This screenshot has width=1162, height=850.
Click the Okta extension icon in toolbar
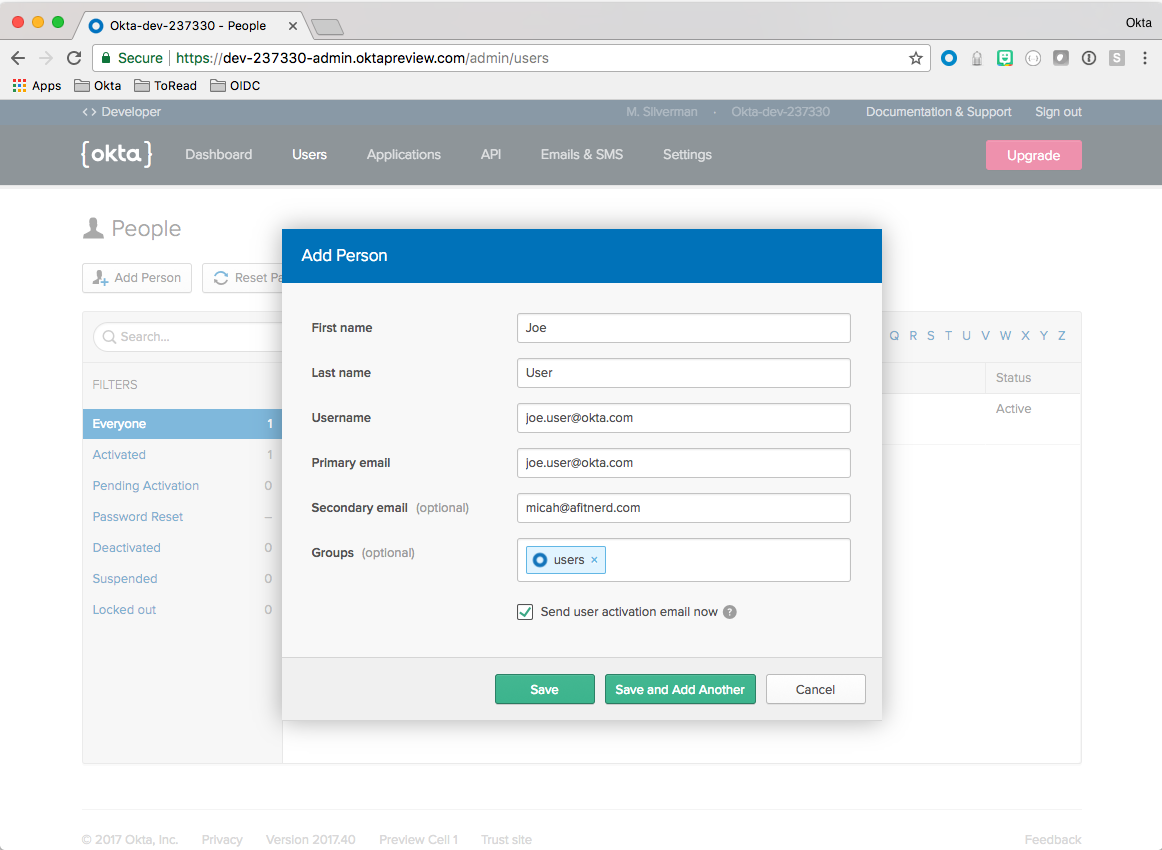click(949, 58)
